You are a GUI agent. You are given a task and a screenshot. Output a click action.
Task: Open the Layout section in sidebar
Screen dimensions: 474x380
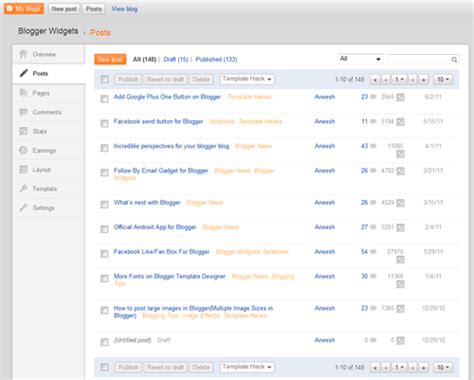pyautogui.click(x=49, y=170)
